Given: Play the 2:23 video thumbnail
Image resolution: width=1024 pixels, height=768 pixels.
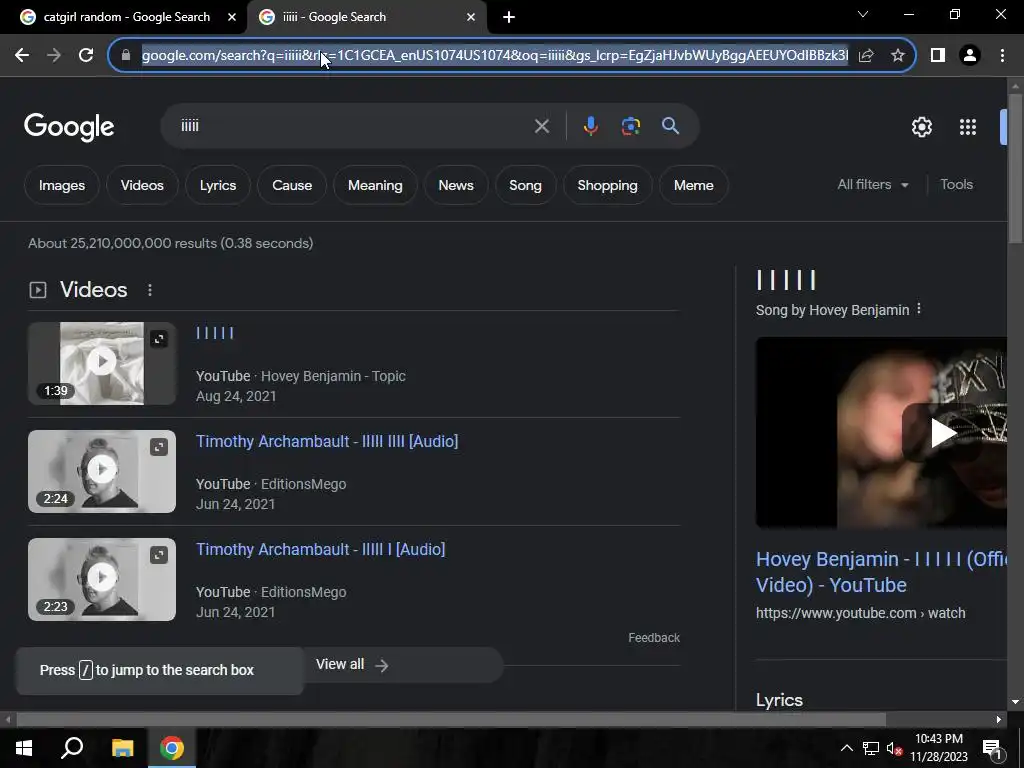Looking at the screenshot, I should 102,579.
